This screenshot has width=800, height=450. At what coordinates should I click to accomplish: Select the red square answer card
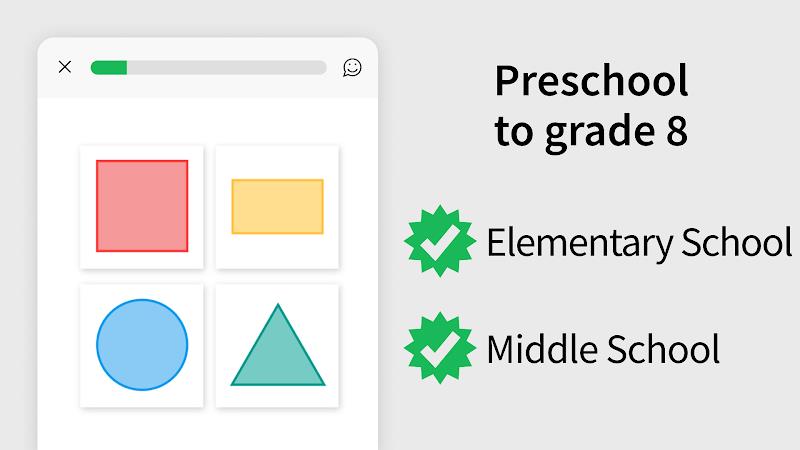click(x=142, y=207)
